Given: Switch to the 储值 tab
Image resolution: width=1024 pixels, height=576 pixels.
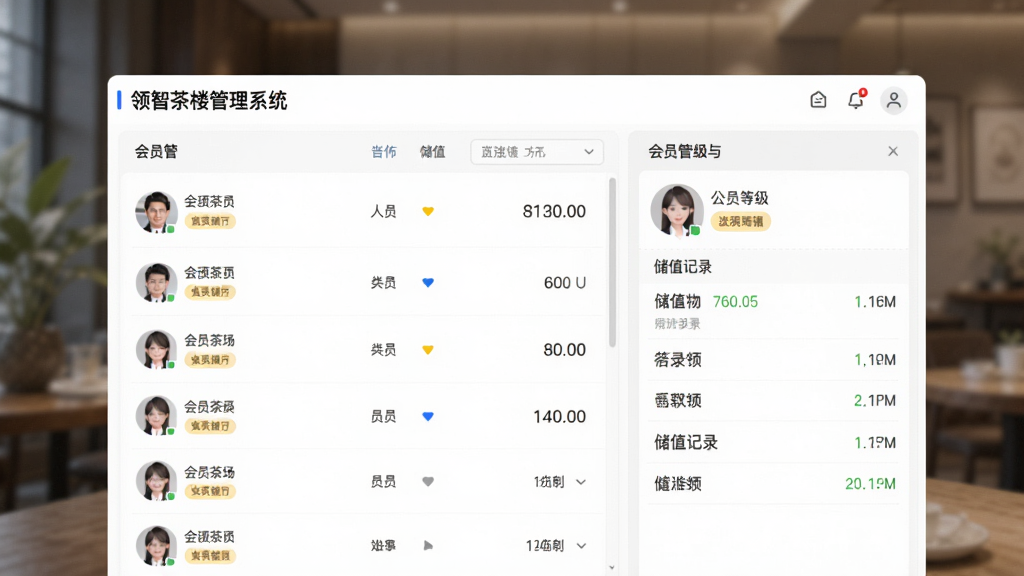Looking at the screenshot, I should (x=432, y=152).
